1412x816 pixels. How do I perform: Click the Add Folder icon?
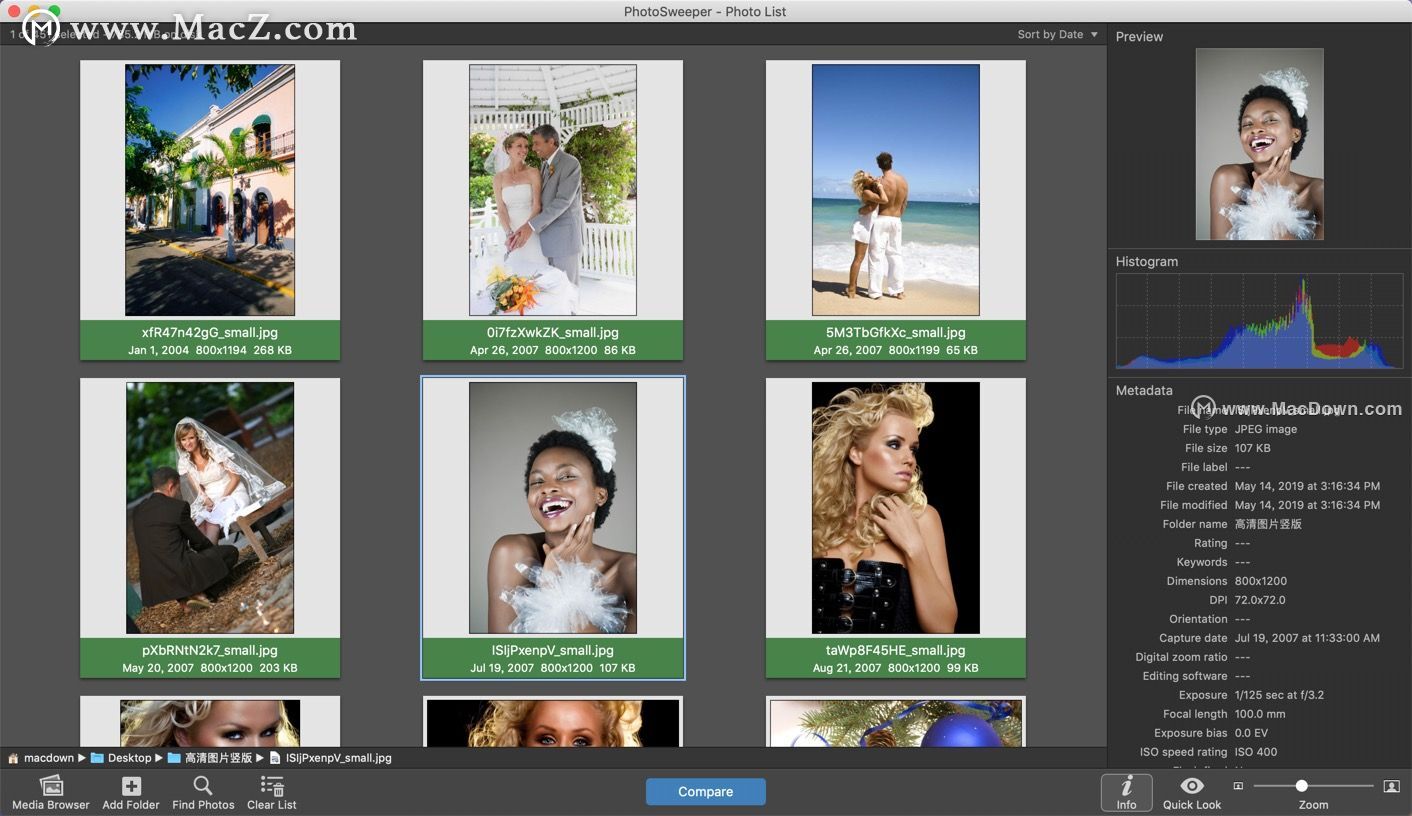tap(131, 786)
